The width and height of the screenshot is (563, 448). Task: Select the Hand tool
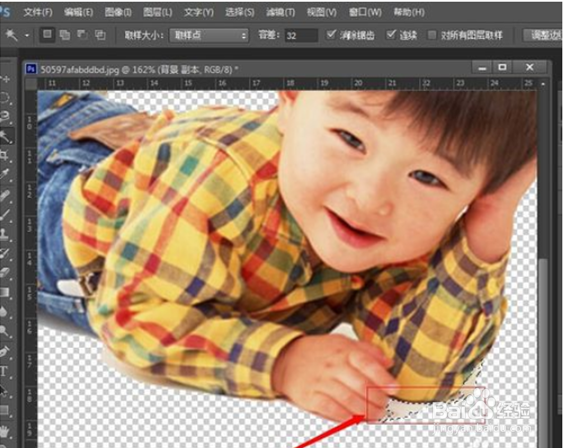5,430
